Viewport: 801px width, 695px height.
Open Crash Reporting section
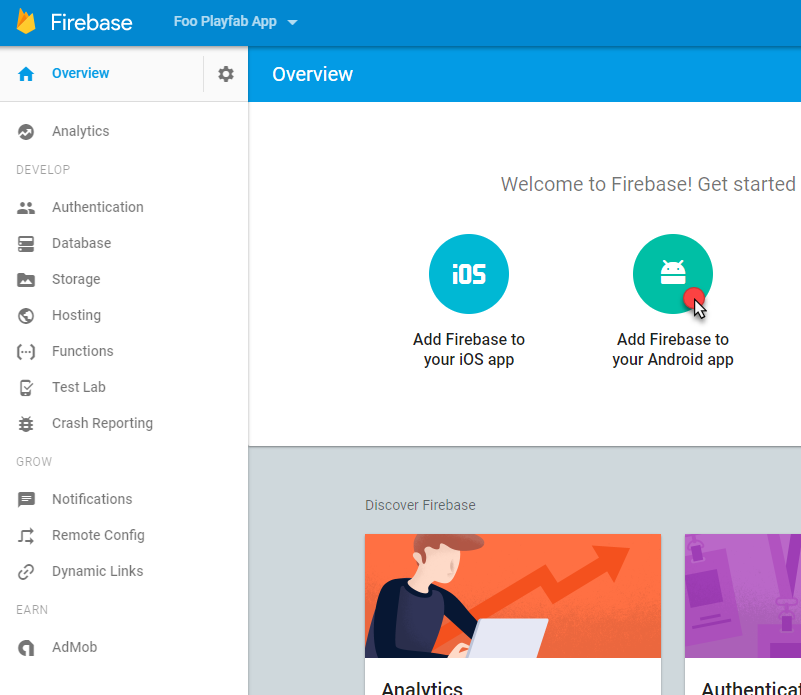[x=103, y=423]
